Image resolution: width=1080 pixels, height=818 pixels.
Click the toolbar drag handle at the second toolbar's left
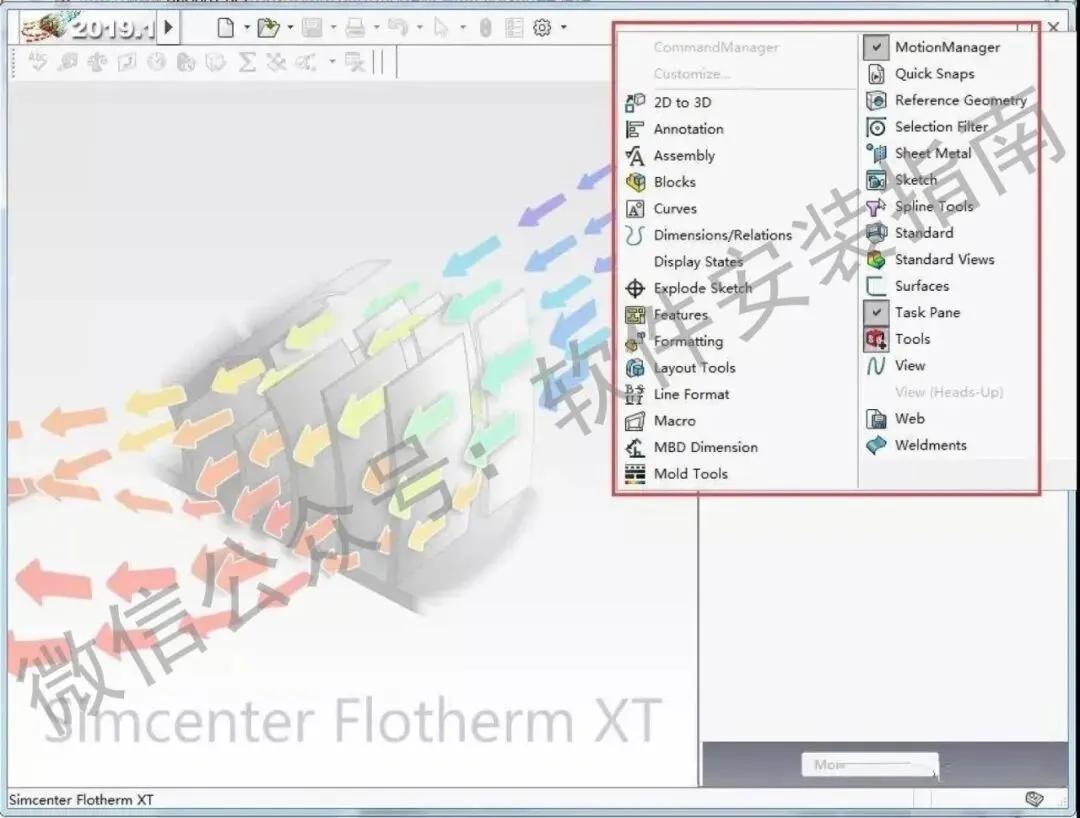coord(14,63)
